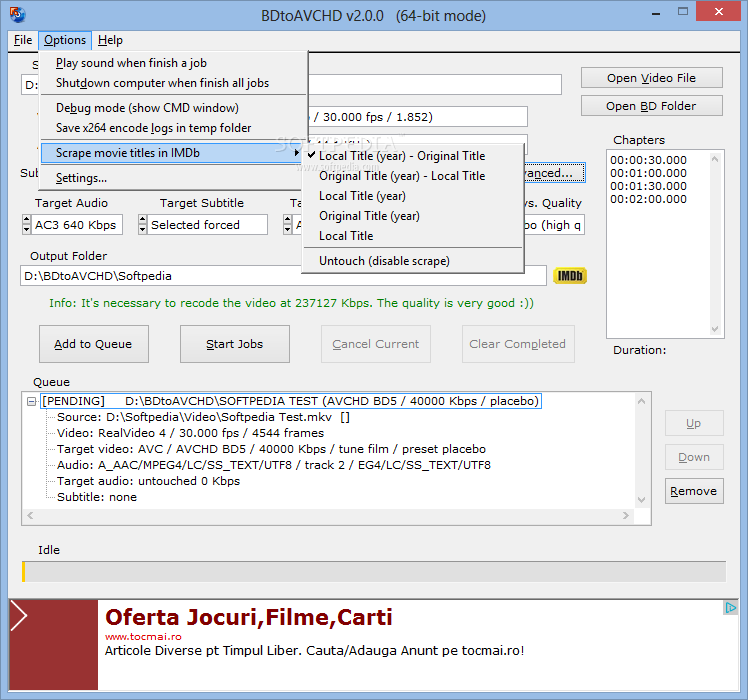This screenshot has width=748, height=700.
Task: Click Cancel Current button
Action: pos(376,344)
